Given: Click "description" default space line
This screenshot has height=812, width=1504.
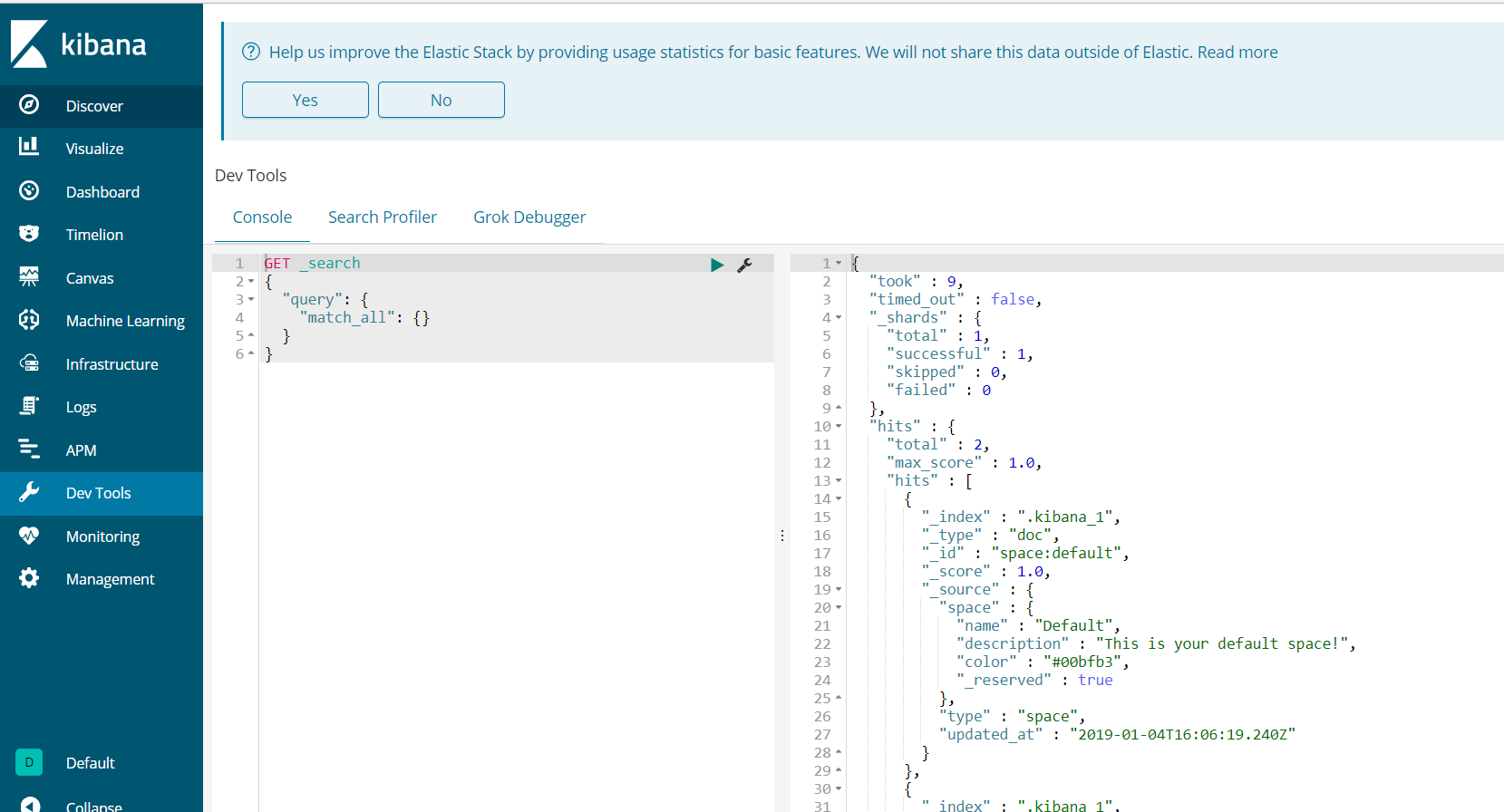Looking at the screenshot, I should tap(1156, 643).
